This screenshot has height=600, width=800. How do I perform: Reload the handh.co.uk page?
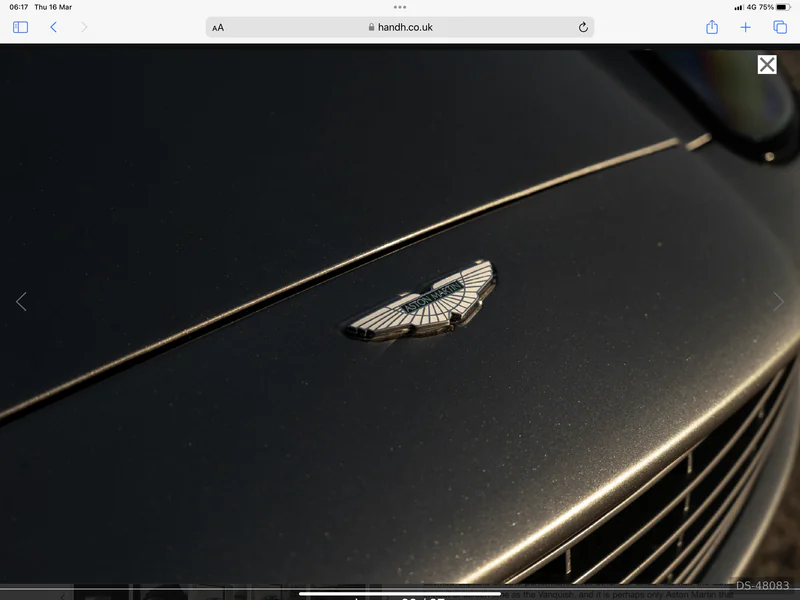pyautogui.click(x=583, y=28)
